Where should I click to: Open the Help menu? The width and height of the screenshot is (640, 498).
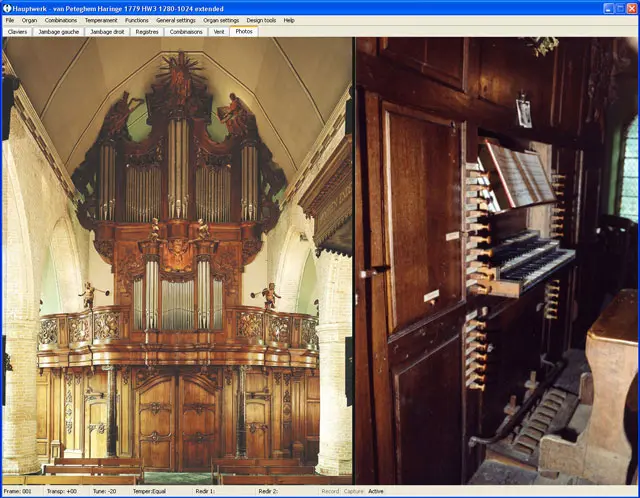pos(289,20)
